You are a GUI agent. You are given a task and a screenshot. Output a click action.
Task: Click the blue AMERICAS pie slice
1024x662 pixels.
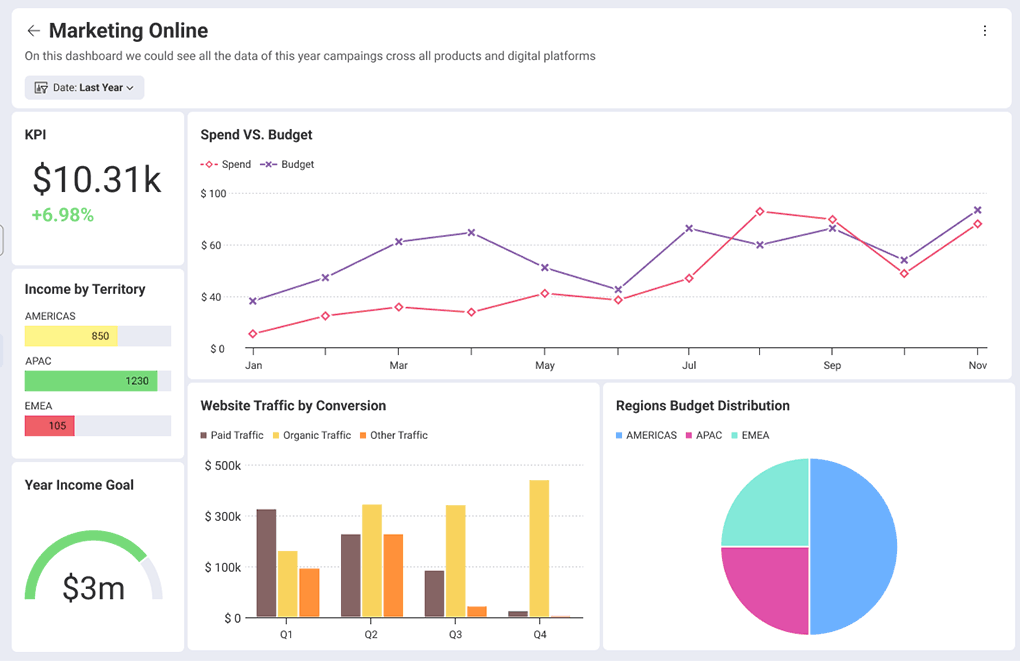[x=856, y=548]
